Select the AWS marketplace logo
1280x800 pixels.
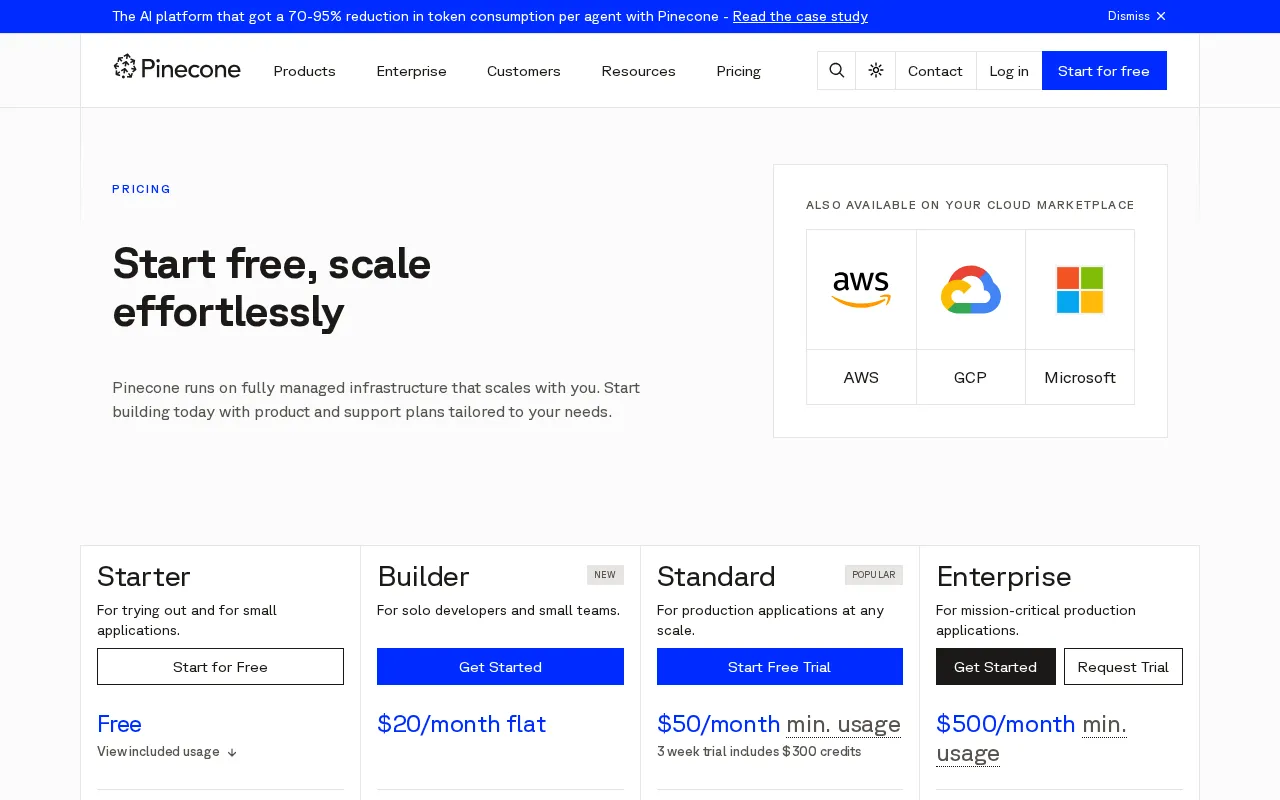coord(861,289)
